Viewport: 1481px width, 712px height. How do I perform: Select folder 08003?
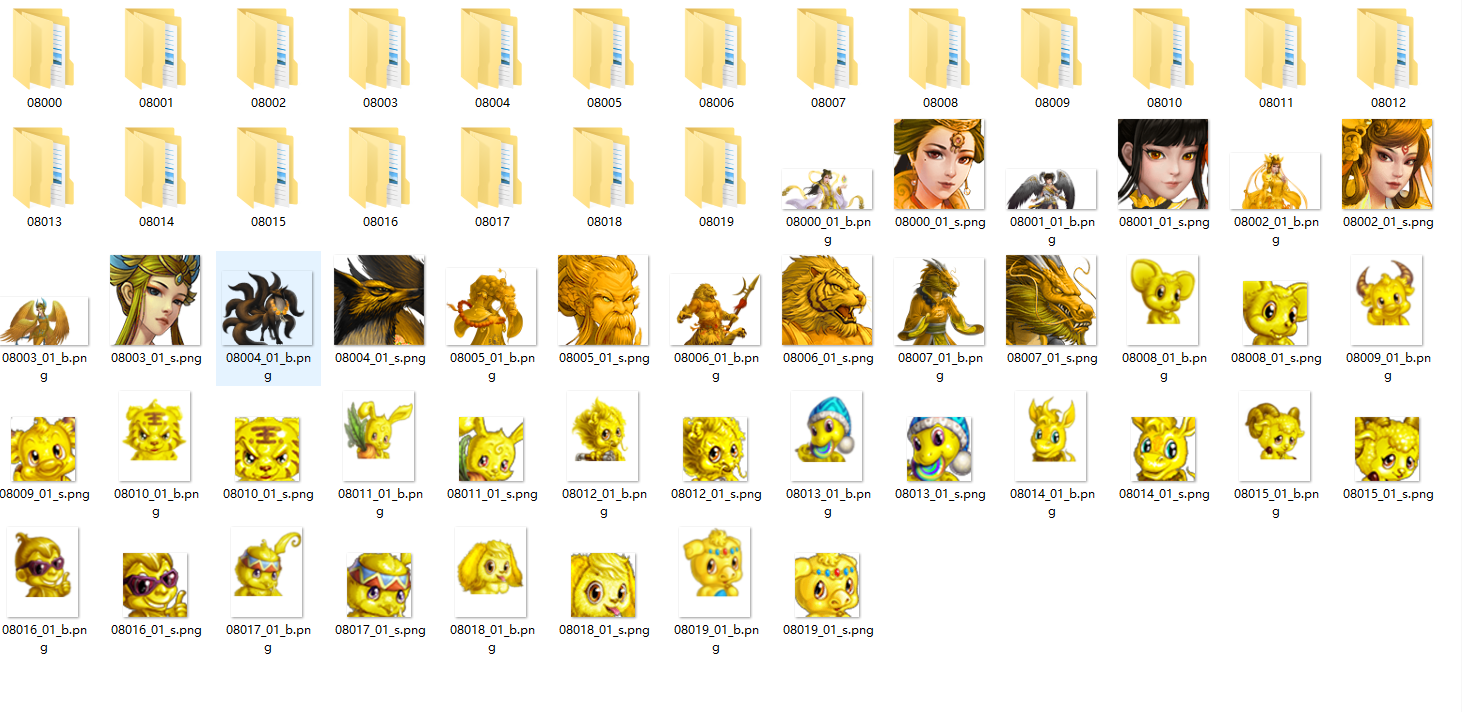coord(380,49)
